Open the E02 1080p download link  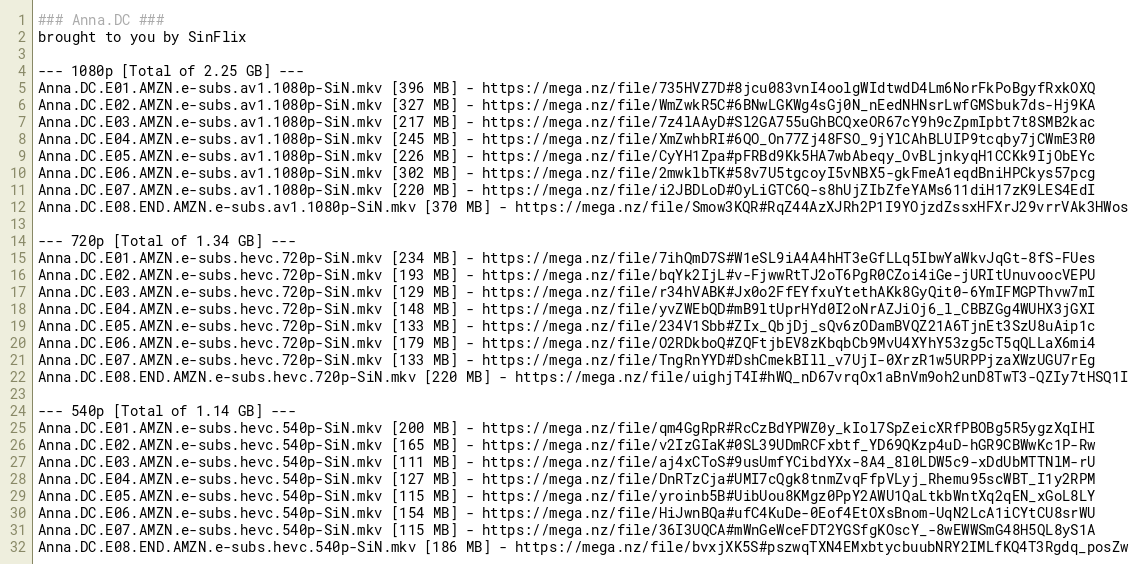click(x=788, y=105)
